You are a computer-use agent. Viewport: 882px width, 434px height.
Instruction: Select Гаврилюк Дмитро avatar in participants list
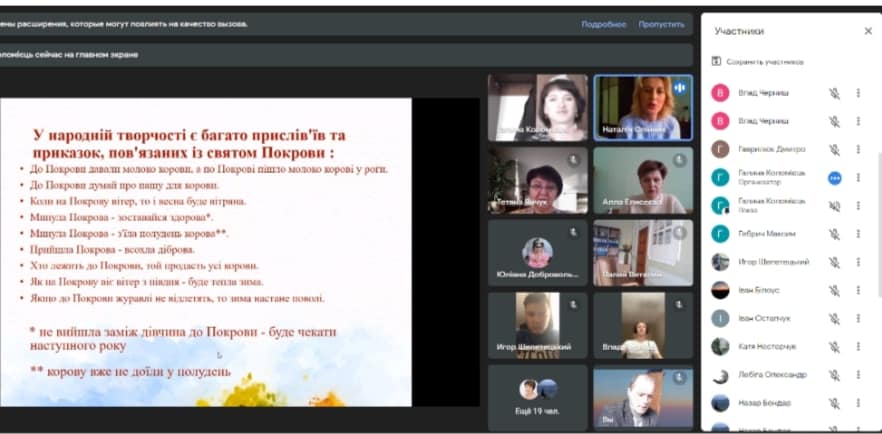pos(720,150)
